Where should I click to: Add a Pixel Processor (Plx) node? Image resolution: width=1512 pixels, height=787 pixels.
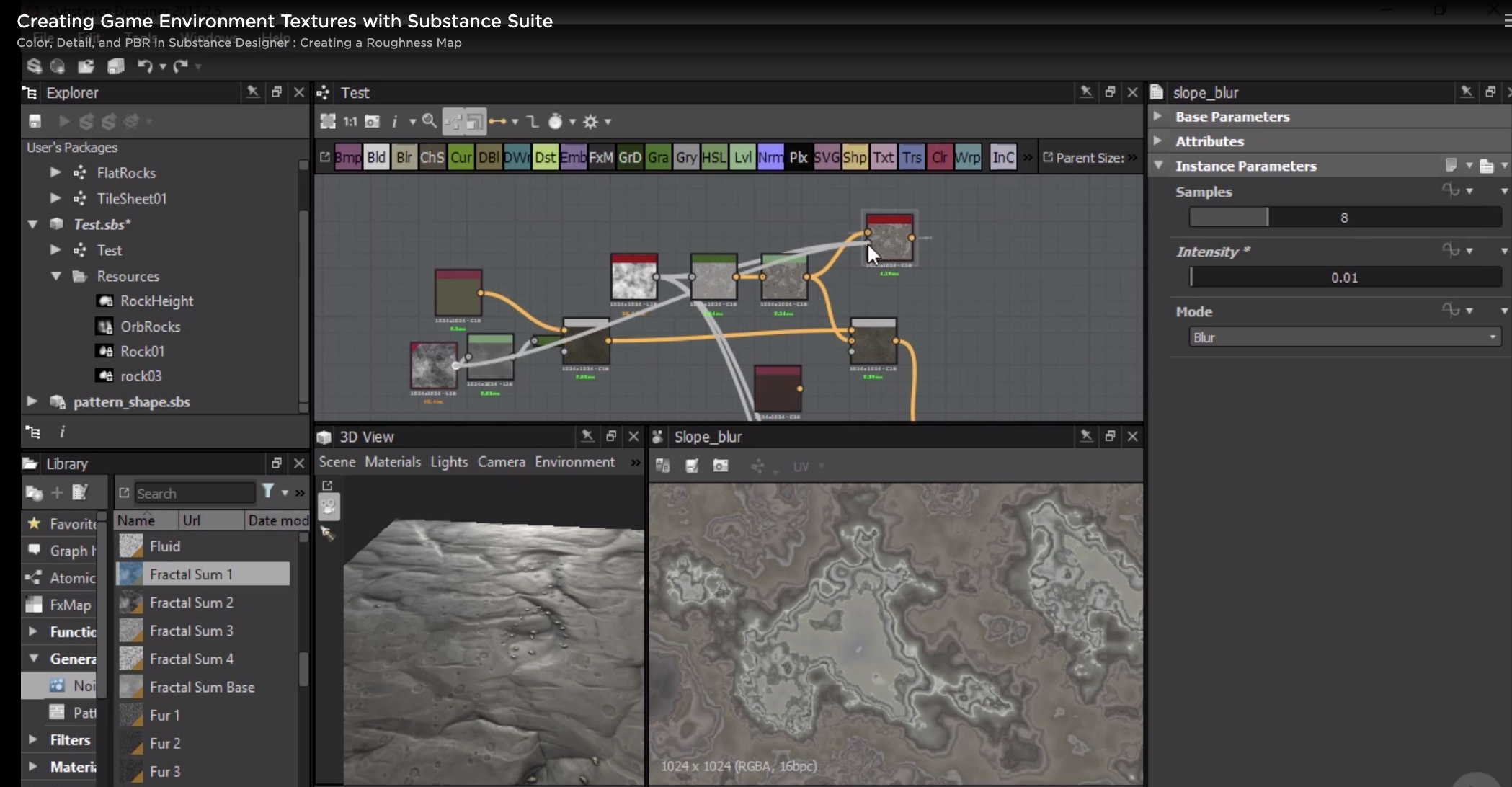point(799,157)
